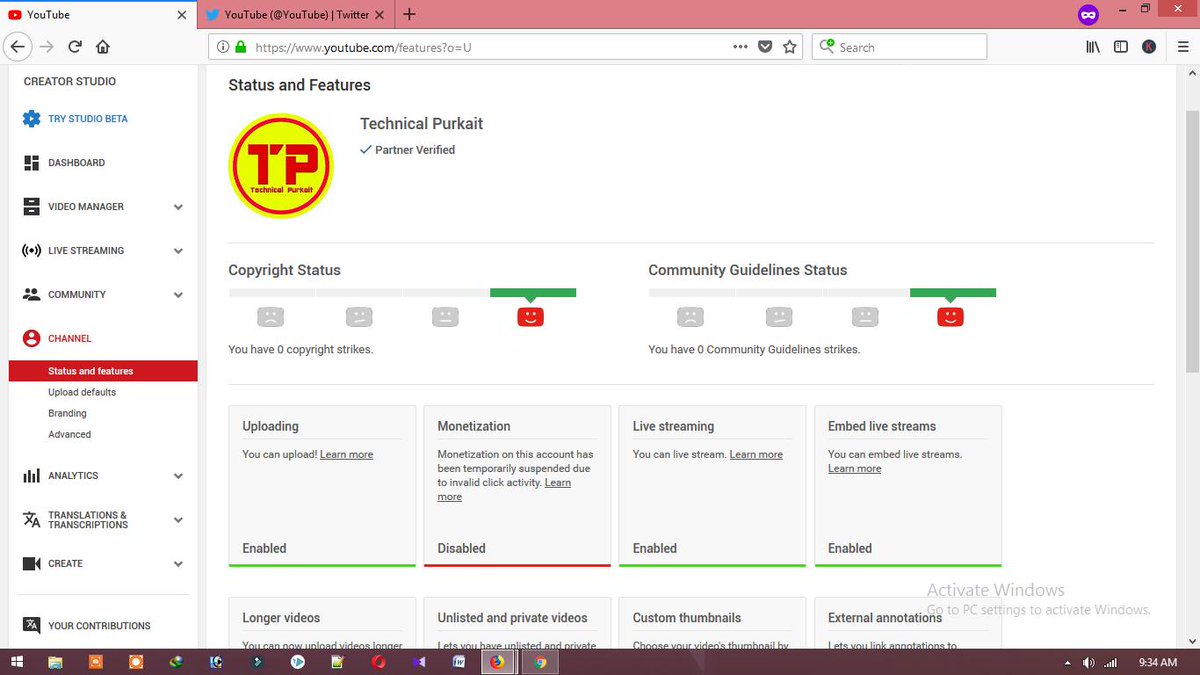Click the Your Contributions translate icon
This screenshot has width=1200, height=675.
pyautogui.click(x=31, y=626)
